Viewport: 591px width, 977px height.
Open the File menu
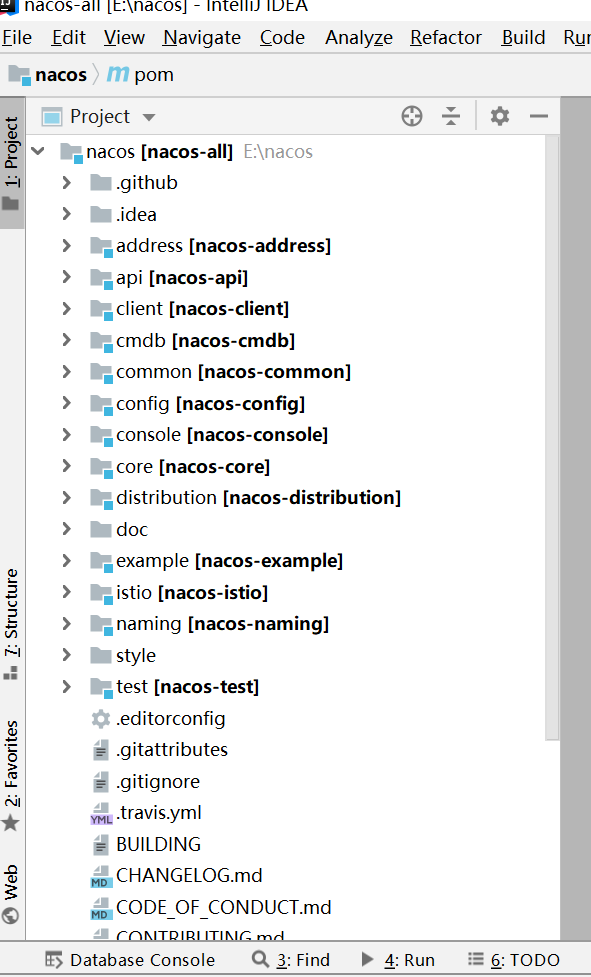click(17, 38)
